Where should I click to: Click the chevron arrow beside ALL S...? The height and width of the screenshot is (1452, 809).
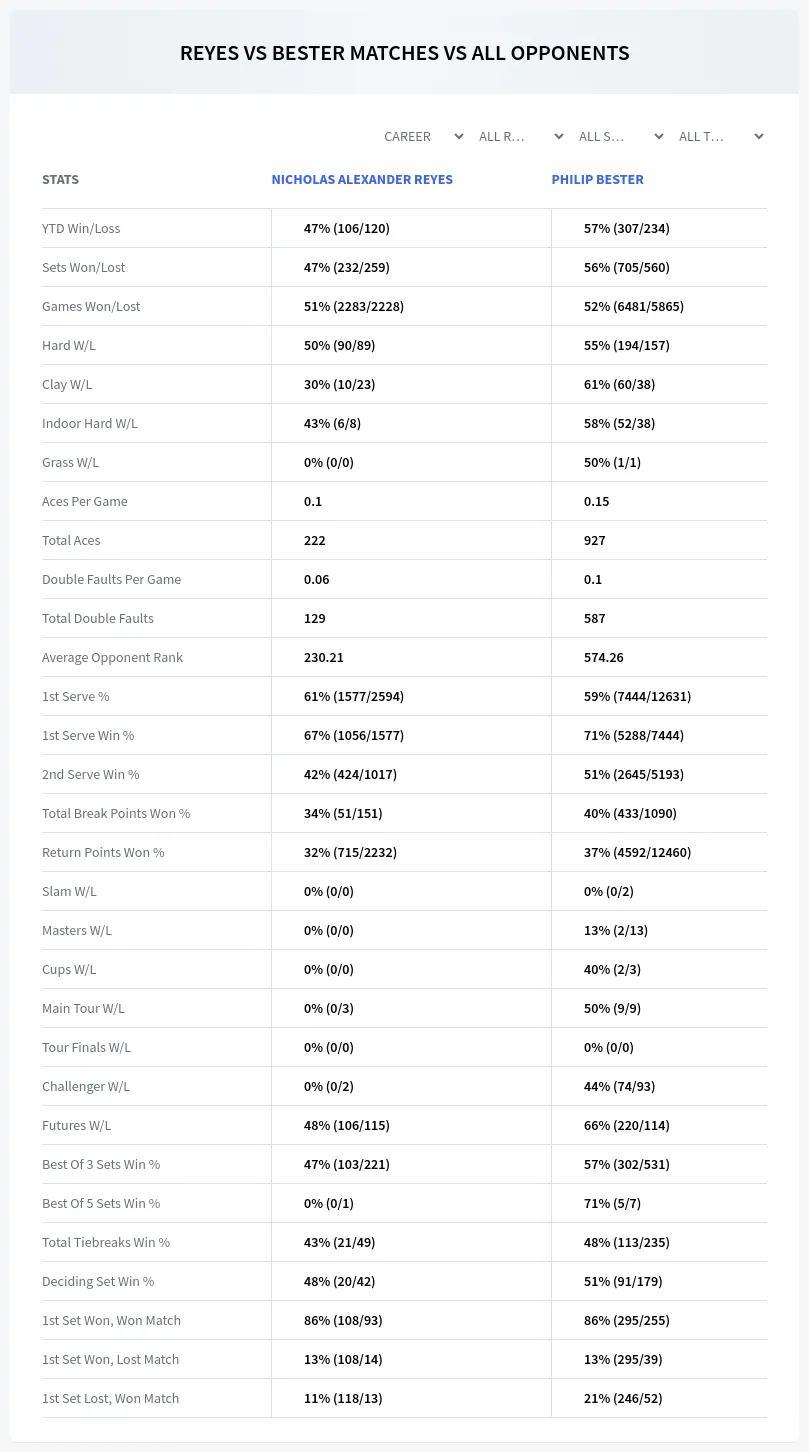point(659,136)
